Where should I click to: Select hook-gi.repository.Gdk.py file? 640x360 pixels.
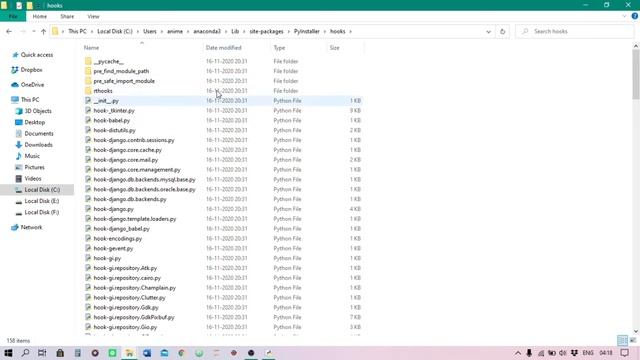[126, 307]
